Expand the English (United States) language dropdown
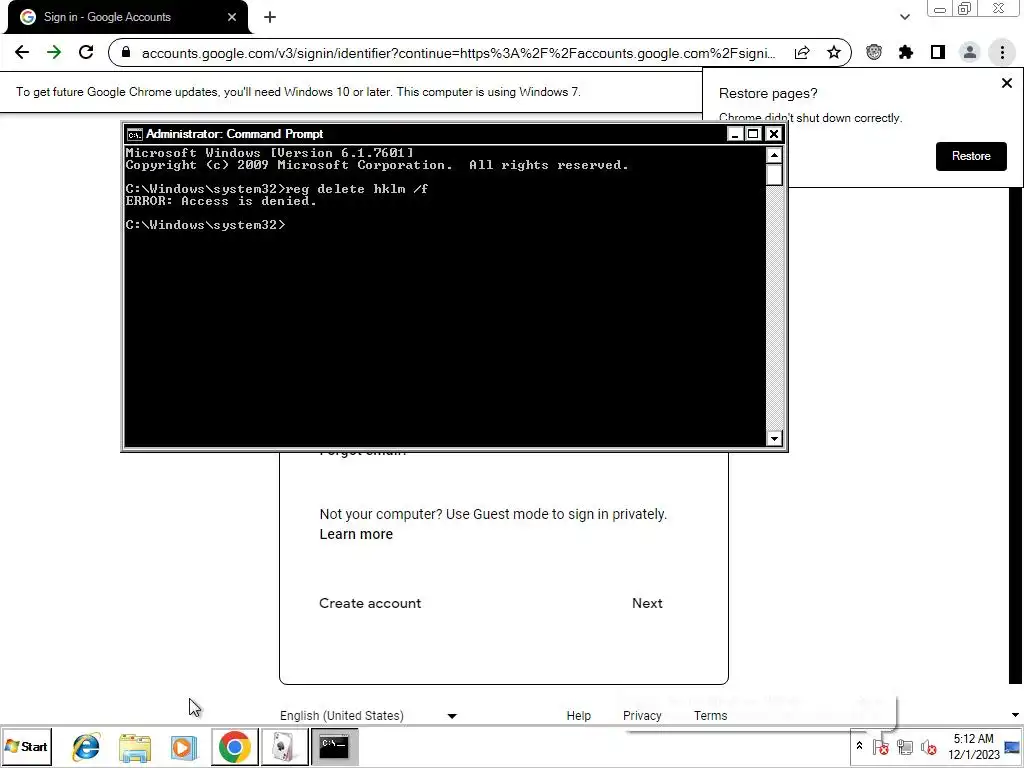 (x=368, y=715)
